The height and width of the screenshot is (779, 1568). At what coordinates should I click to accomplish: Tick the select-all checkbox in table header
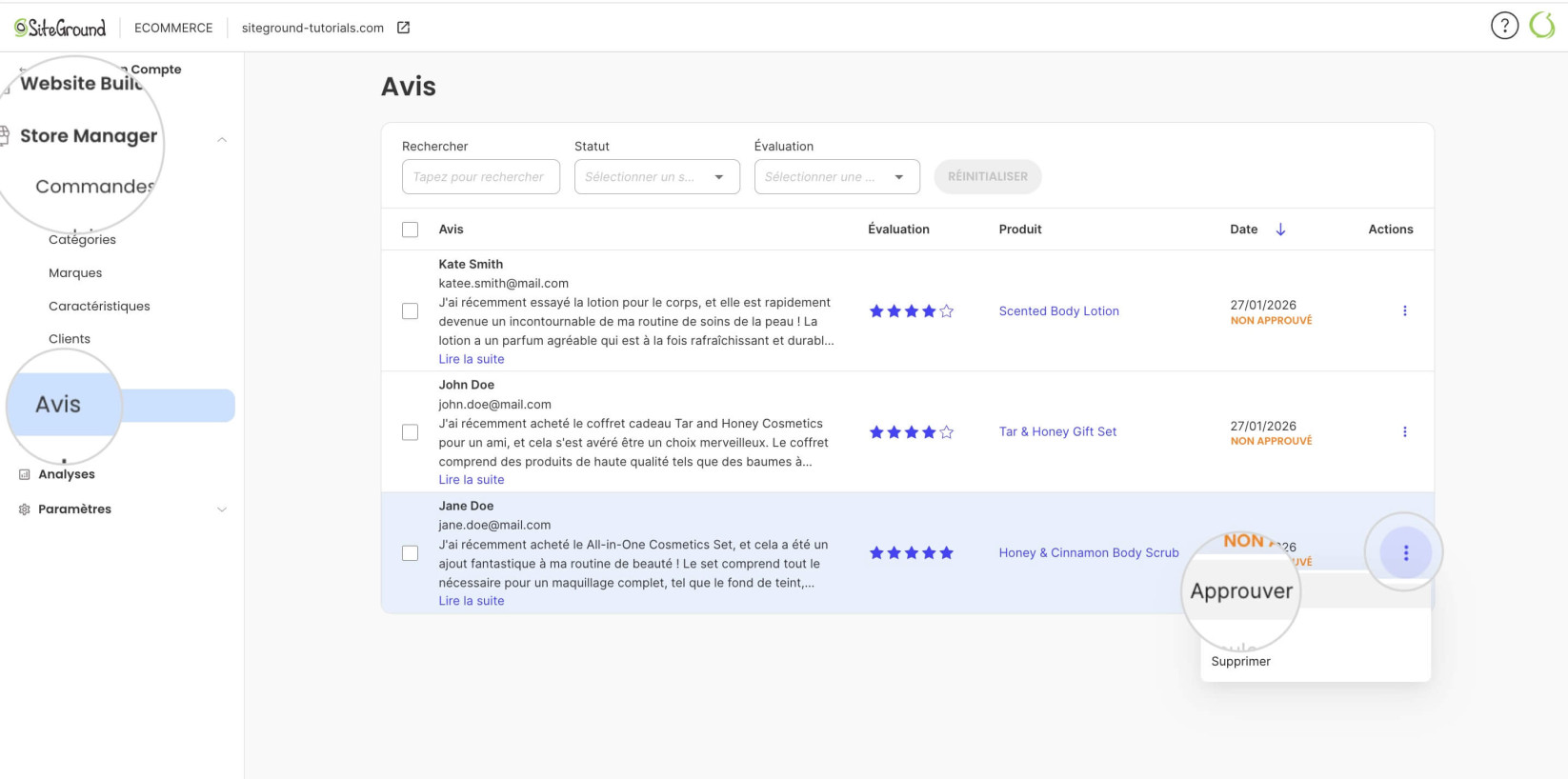click(x=410, y=230)
